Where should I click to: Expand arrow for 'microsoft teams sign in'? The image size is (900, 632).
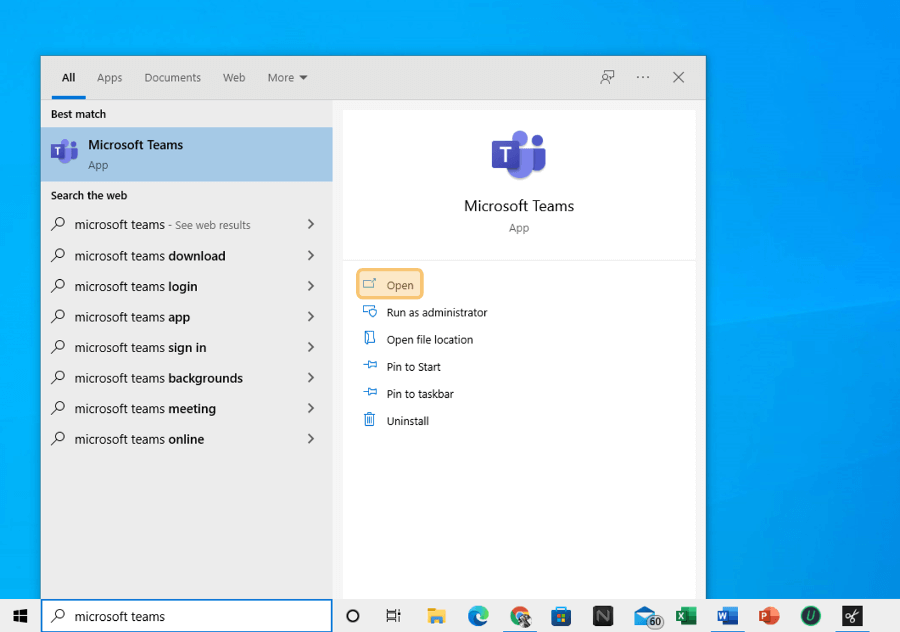[311, 347]
